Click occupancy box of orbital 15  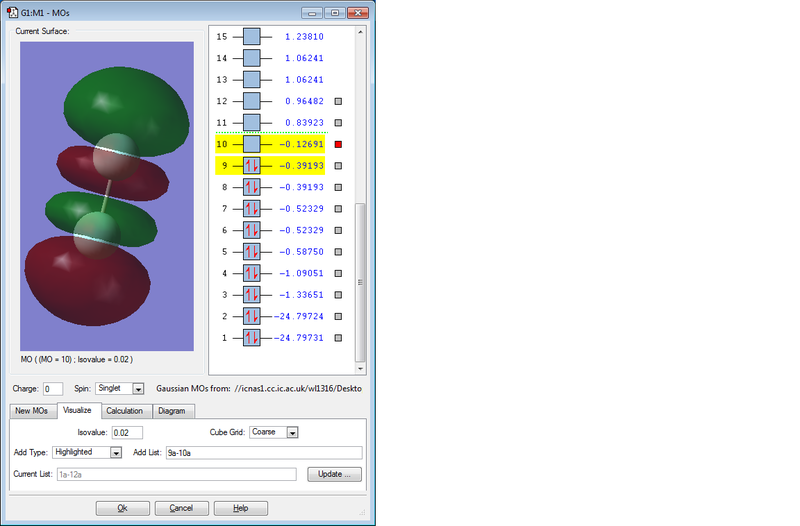click(x=252, y=37)
